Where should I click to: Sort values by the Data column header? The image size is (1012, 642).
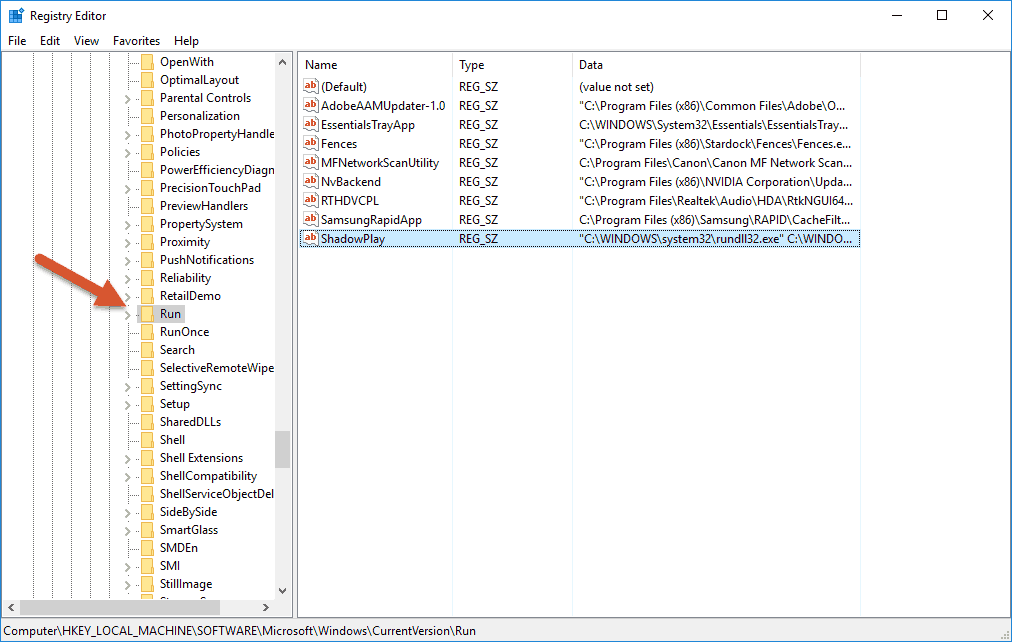tap(716, 65)
